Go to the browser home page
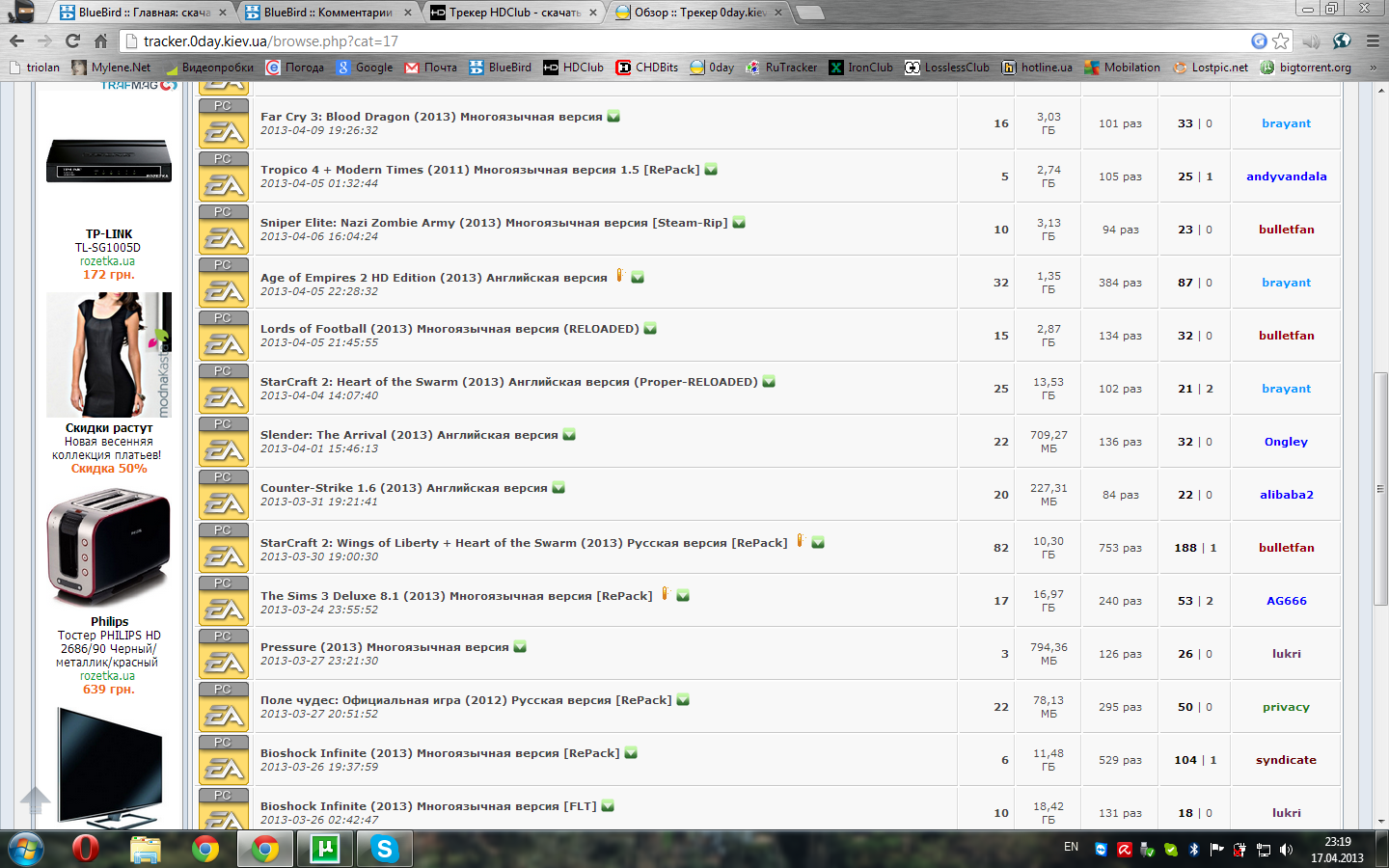 [100, 41]
